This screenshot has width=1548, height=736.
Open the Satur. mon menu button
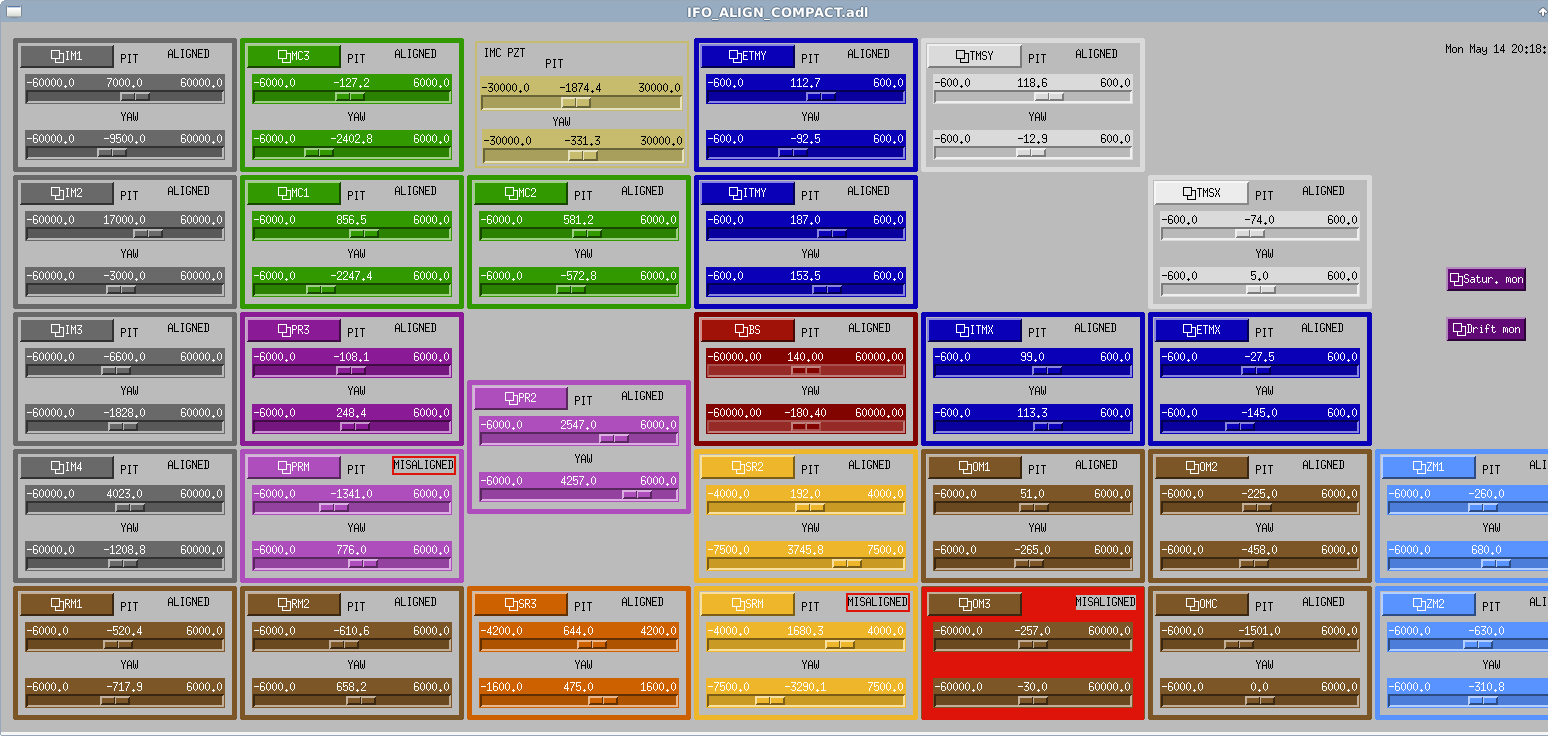coord(1486,280)
